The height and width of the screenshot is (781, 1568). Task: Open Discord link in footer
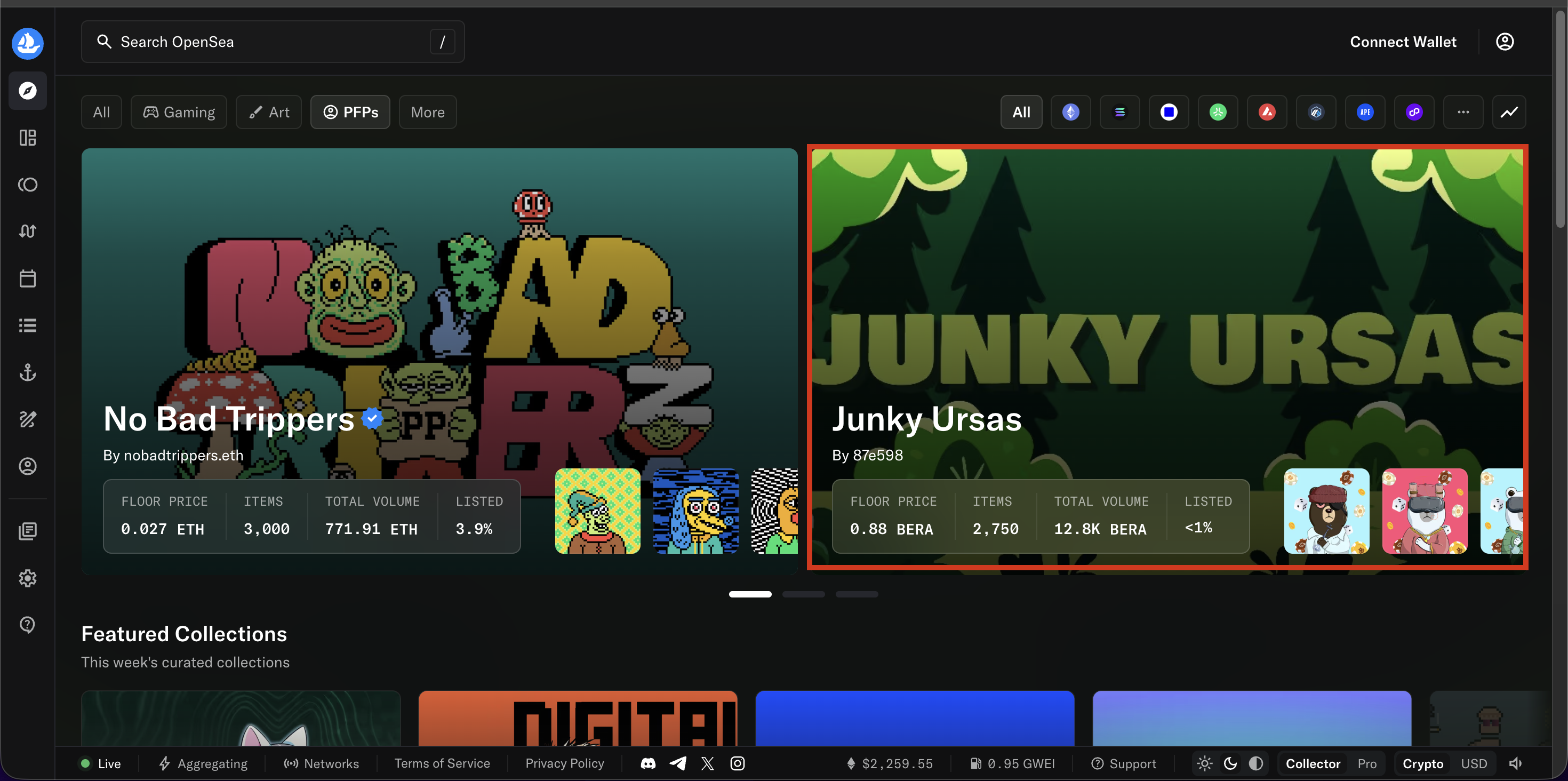[648, 763]
